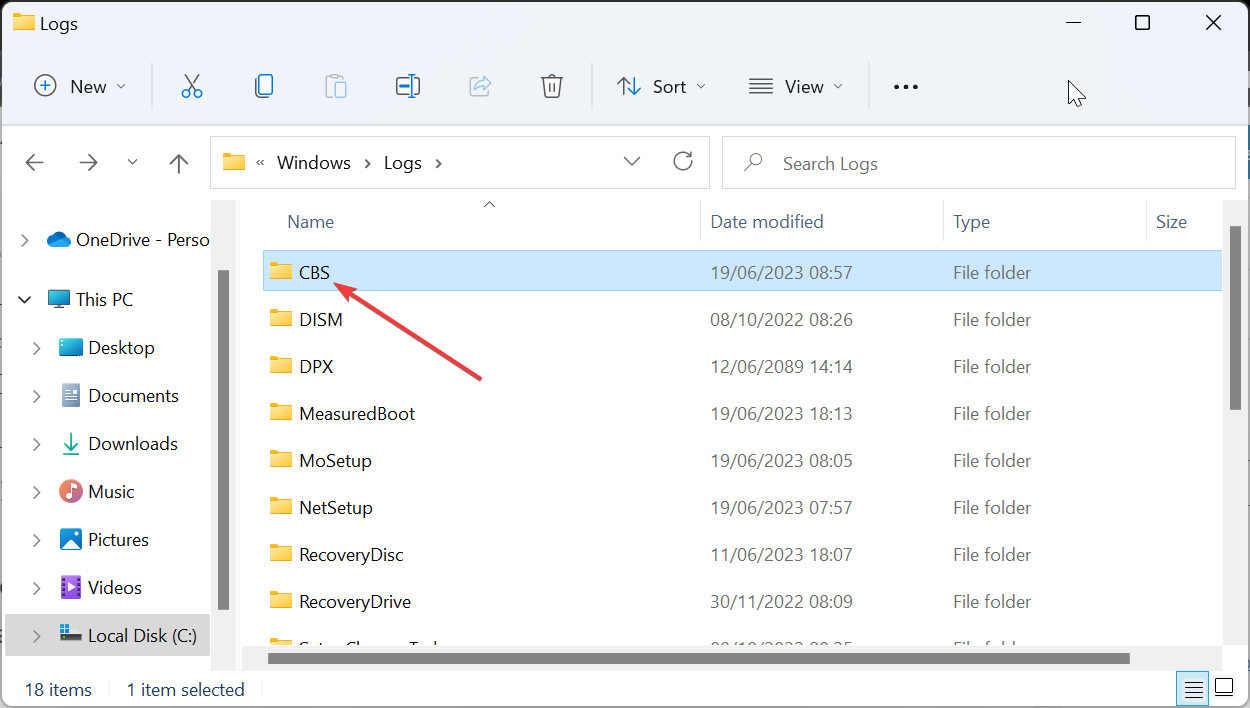This screenshot has height=708, width=1250.
Task: Navigate up to the parent folder
Action: click(178, 162)
